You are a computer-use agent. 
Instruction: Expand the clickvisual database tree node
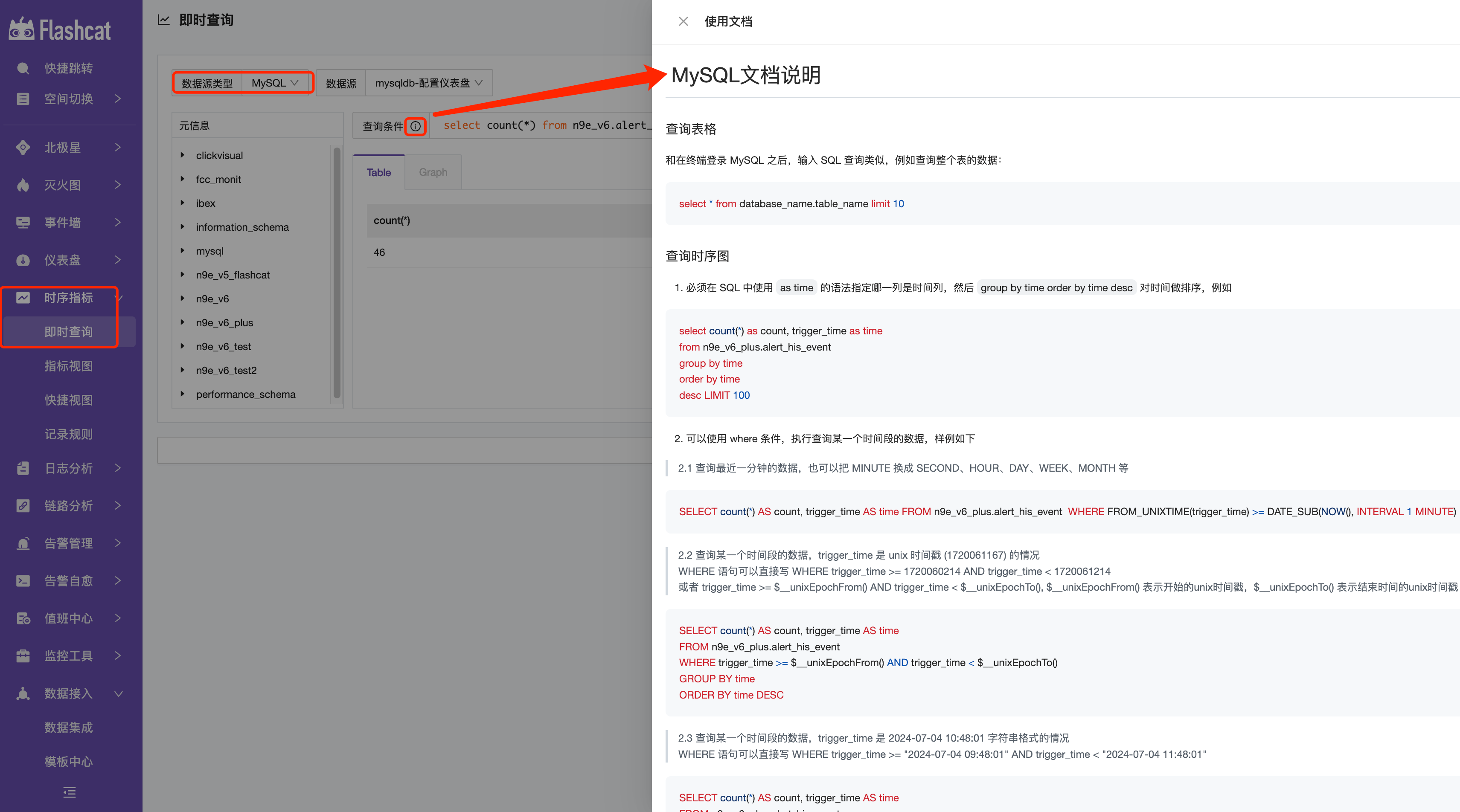coord(183,155)
